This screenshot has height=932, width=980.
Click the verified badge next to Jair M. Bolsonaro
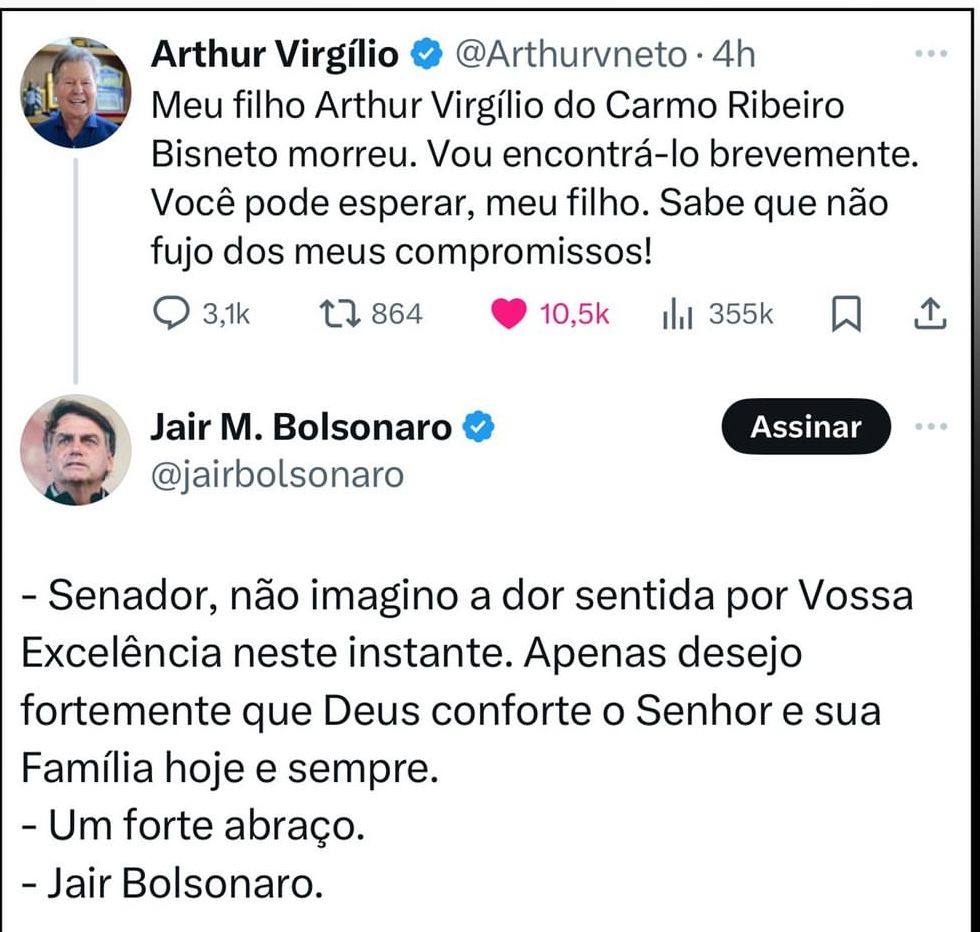pos(480,427)
